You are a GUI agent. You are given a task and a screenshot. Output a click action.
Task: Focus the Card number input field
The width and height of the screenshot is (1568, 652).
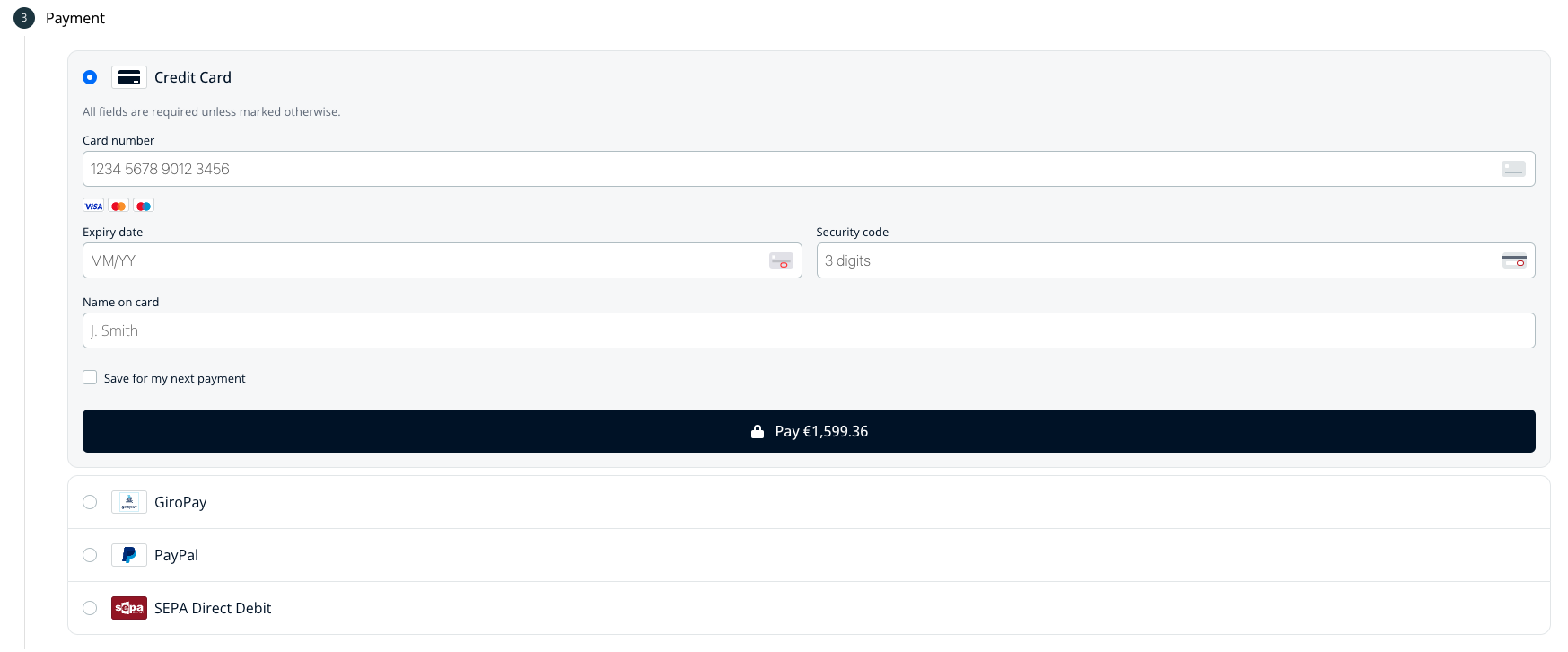pyautogui.click(x=790, y=169)
